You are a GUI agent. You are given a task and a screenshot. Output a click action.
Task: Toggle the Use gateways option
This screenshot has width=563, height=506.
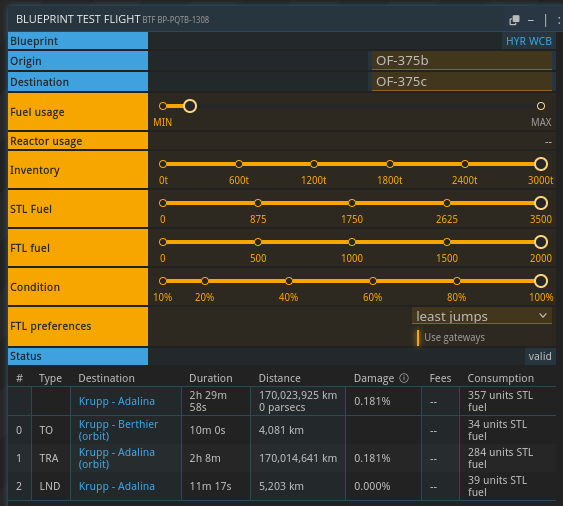(x=451, y=338)
